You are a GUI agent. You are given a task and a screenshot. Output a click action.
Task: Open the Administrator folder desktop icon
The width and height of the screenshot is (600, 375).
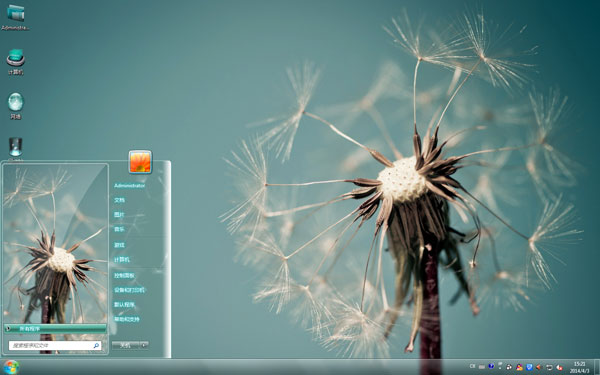point(15,17)
